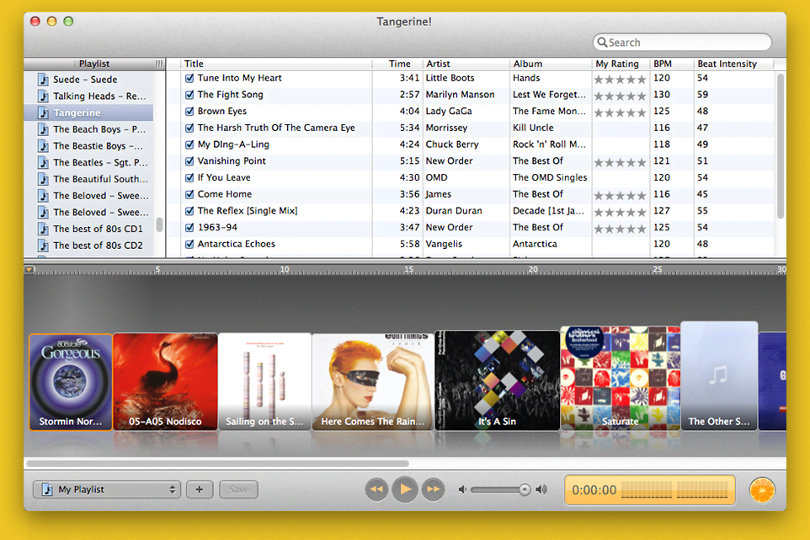Click the fast-forward button
The height and width of the screenshot is (540, 810).
(x=433, y=489)
